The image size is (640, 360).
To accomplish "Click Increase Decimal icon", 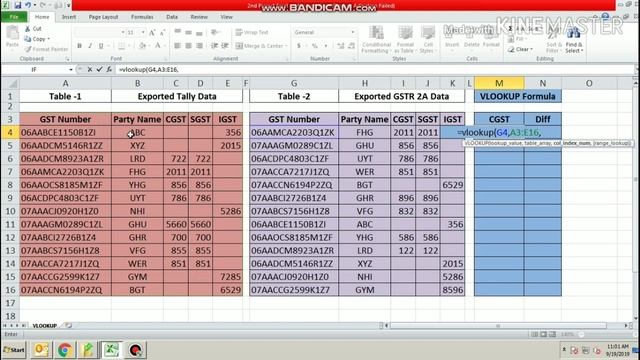I will pyautogui.click(x=340, y=46).
